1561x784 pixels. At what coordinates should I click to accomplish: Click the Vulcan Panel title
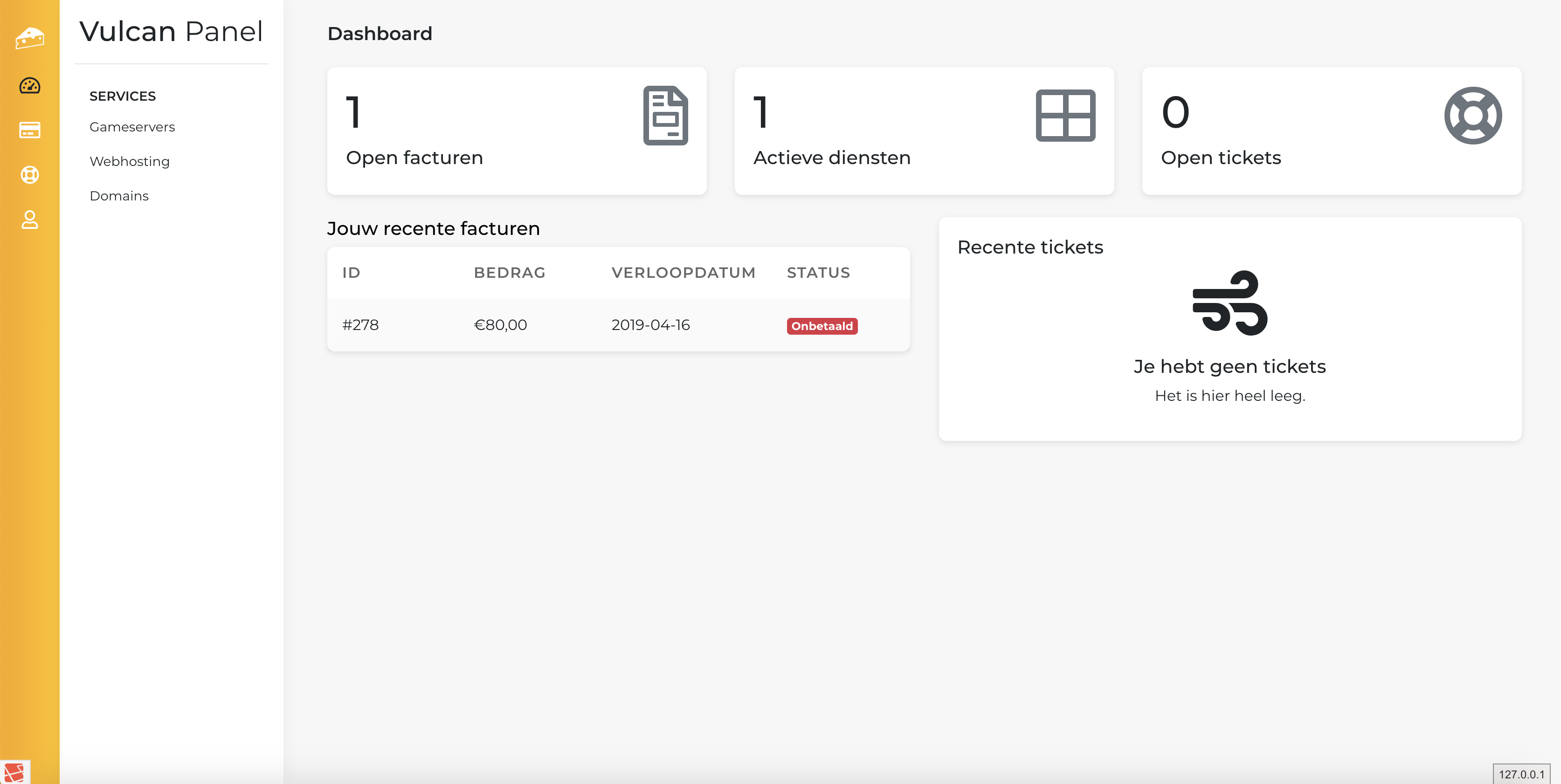pyautogui.click(x=171, y=32)
